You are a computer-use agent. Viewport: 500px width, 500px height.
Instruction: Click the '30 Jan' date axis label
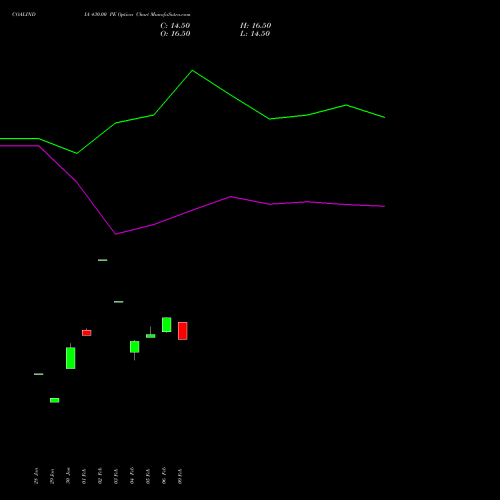click(x=68, y=476)
